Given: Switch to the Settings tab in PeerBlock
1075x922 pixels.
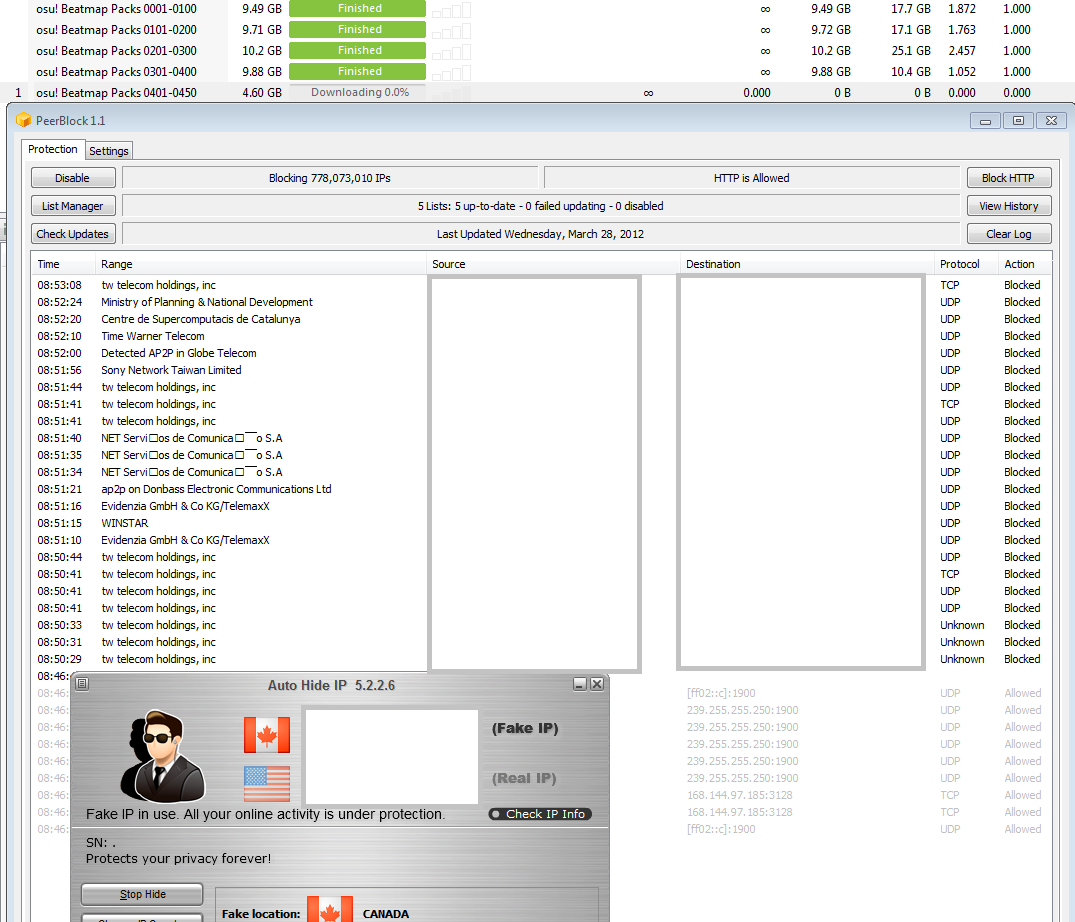Looking at the screenshot, I should pos(108,151).
